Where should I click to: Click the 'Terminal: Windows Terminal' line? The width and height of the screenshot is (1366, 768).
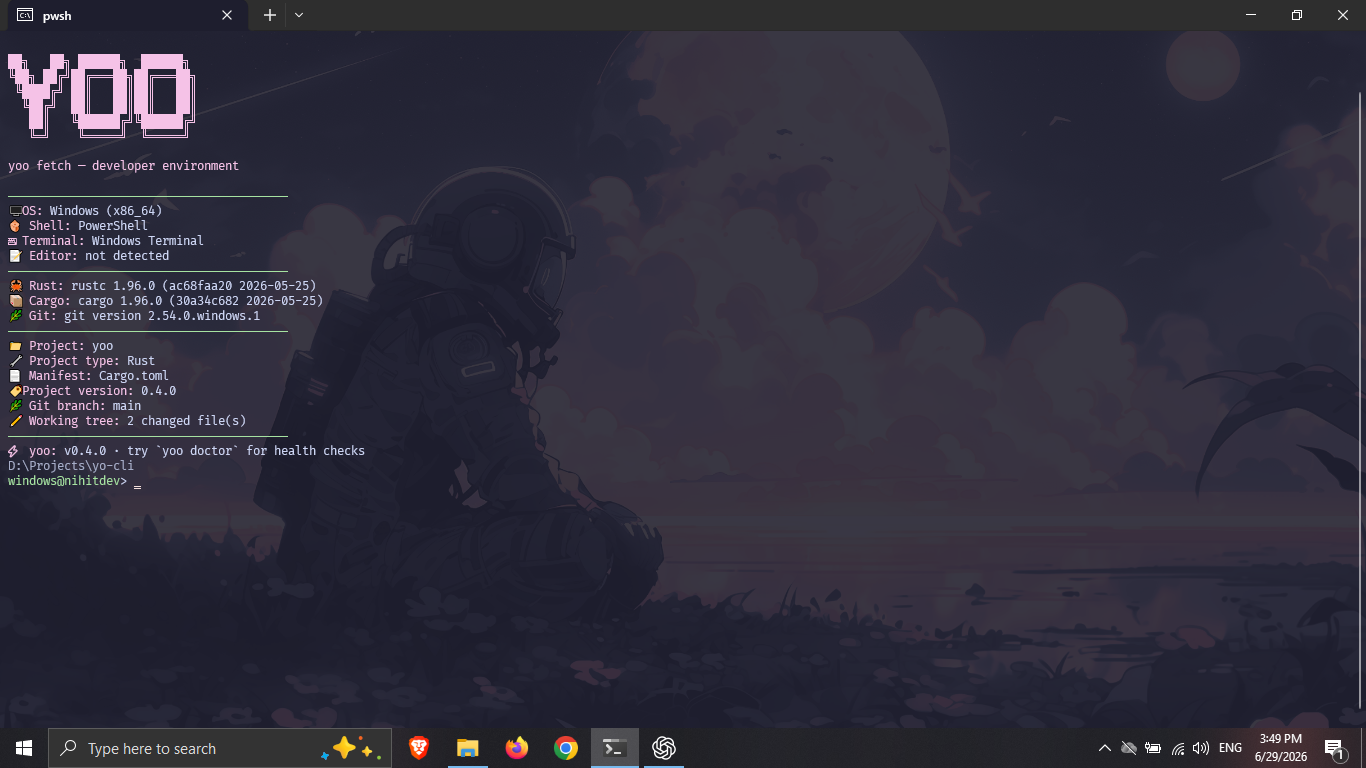pos(106,241)
